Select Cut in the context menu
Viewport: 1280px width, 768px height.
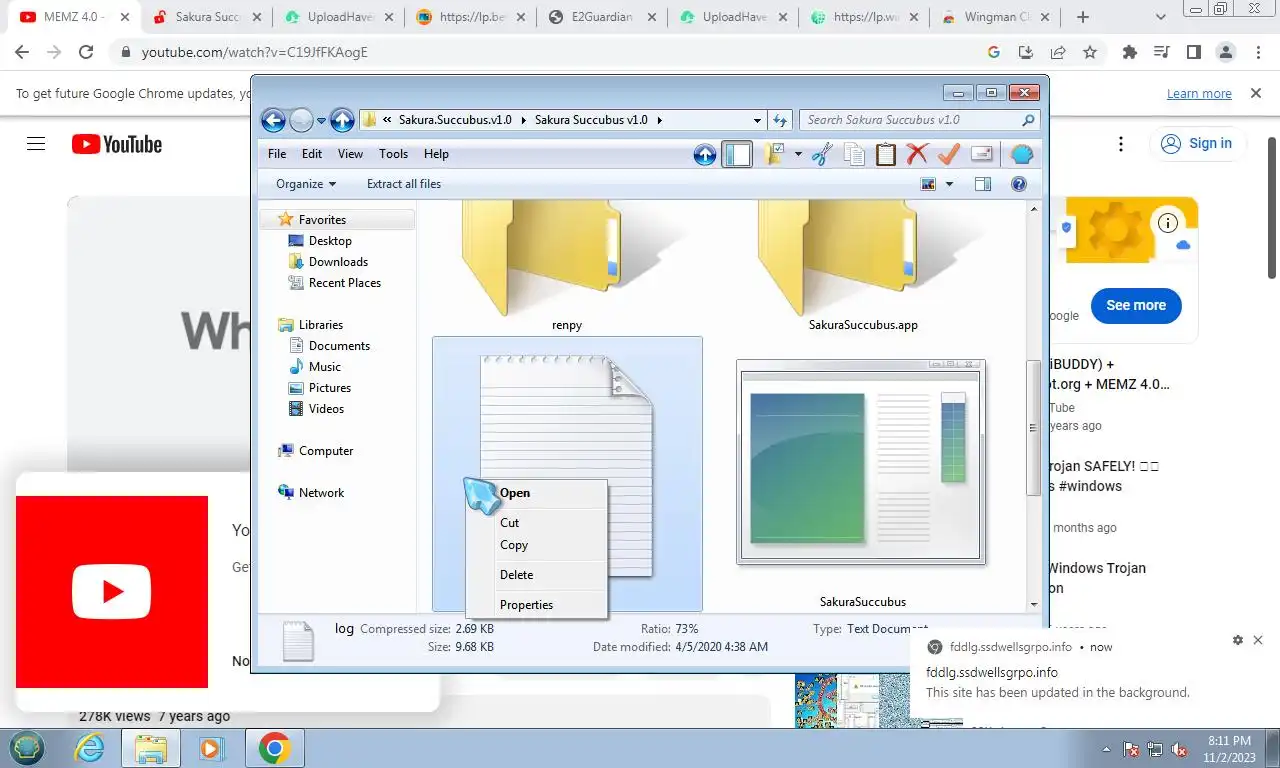tap(537, 523)
